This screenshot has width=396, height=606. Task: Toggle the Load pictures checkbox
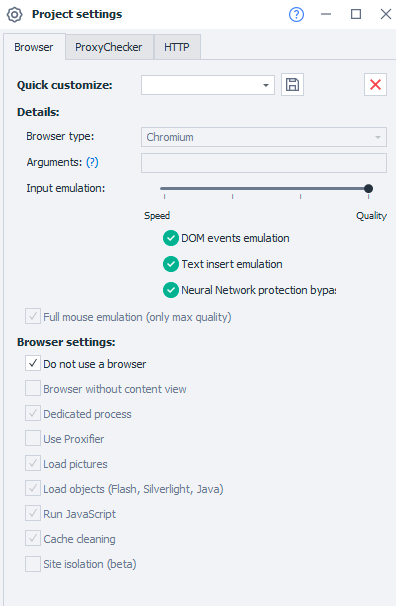pos(33,463)
